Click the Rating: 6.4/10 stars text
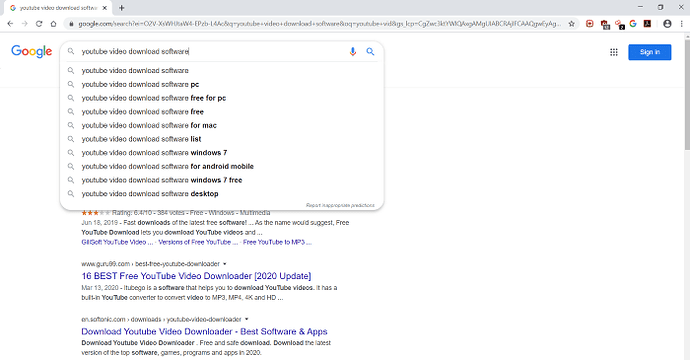This screenshot has width=690, height=360. point(176,213)
